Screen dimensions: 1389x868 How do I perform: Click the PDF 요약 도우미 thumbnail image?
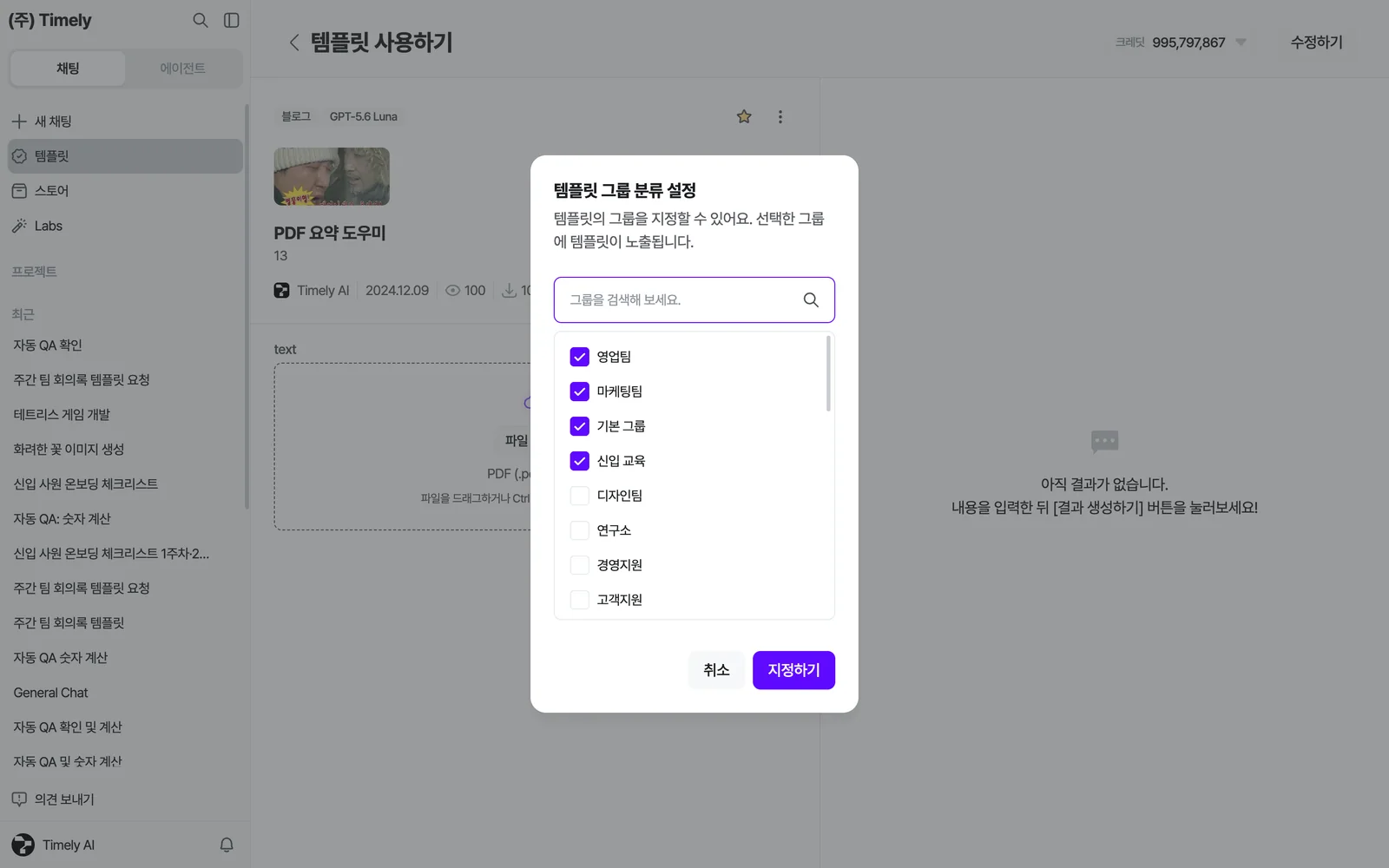point(332,176)
